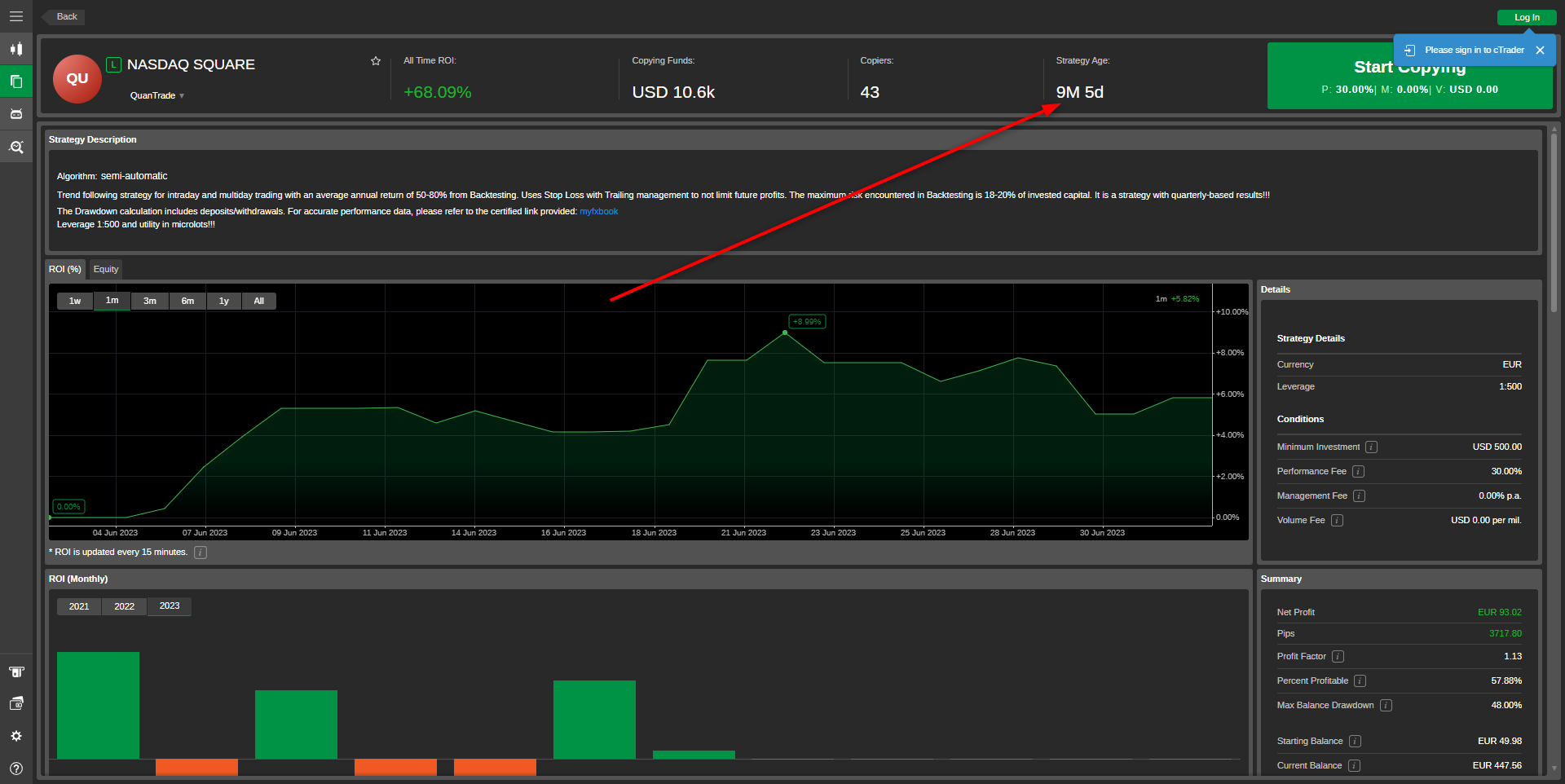
Task: Click the Copying Funds USD 10.6k value
Action: pyautogui.click(x=673, y=92)
